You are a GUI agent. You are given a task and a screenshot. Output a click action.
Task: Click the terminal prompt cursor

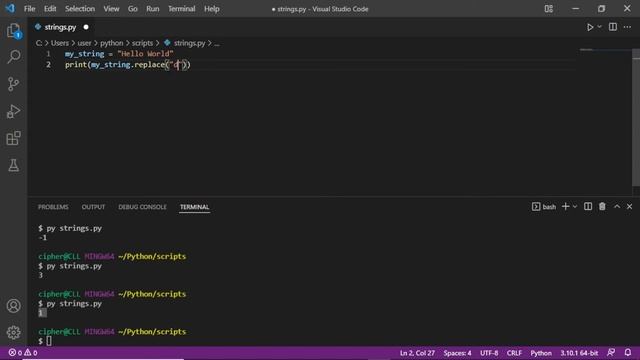[49, 341]
